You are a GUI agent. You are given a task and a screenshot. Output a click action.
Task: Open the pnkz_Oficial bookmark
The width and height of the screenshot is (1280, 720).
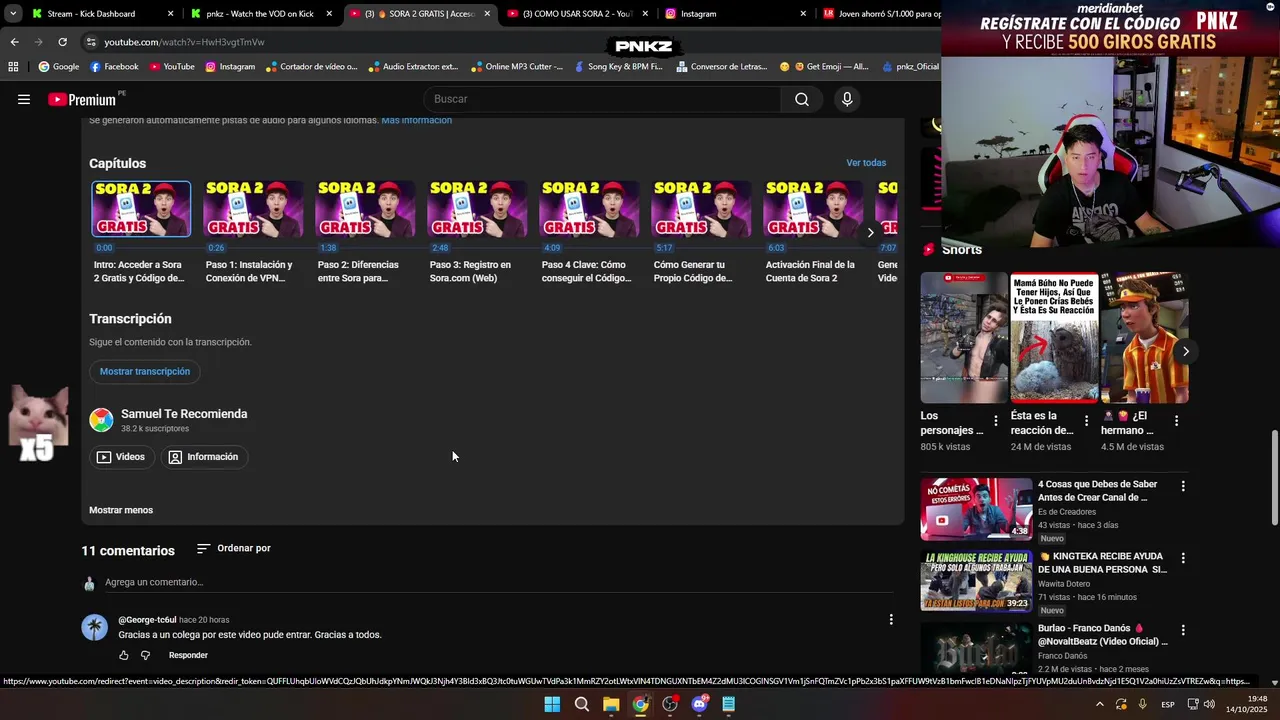click(x=910, y=67)
